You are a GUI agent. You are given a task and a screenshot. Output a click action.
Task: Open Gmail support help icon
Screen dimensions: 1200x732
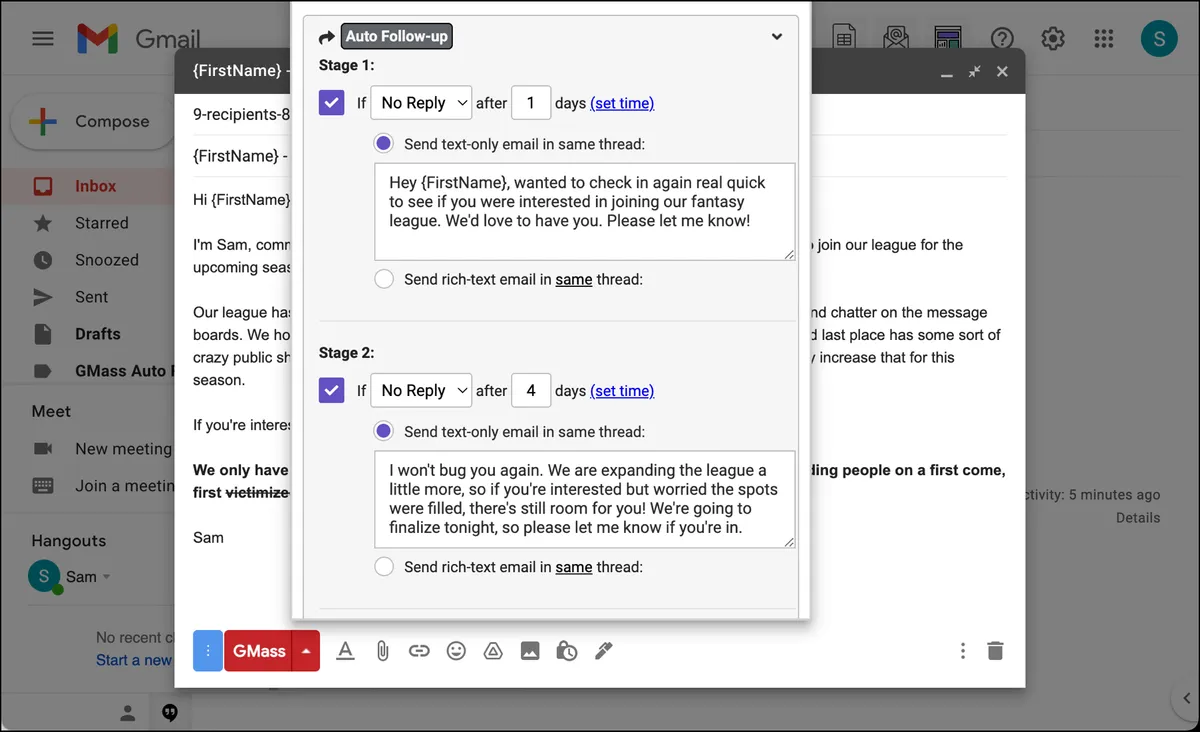[1002, 39]
